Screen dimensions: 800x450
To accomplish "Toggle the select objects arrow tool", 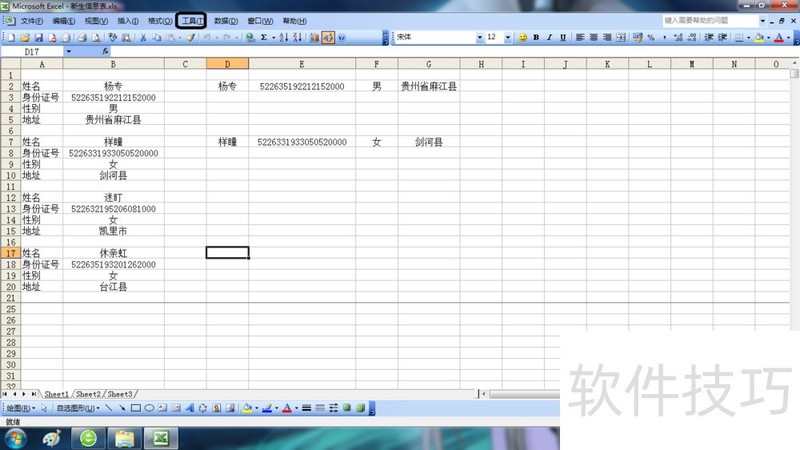I will tap(44, 408).
